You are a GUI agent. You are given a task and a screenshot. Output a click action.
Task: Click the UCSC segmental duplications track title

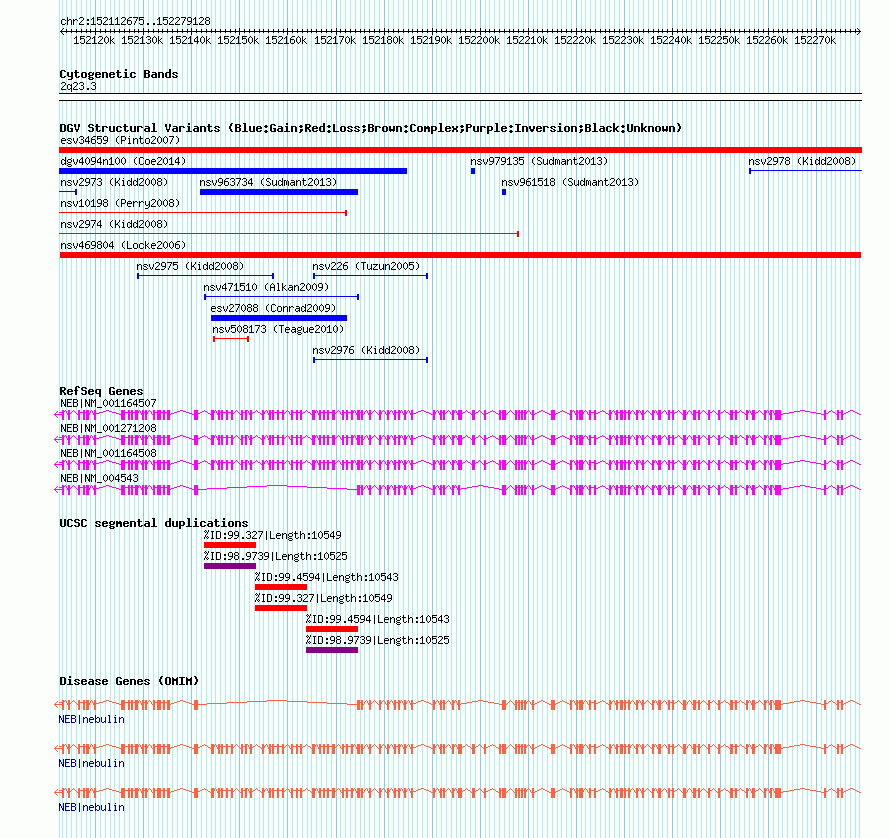[x=154, y=523]
